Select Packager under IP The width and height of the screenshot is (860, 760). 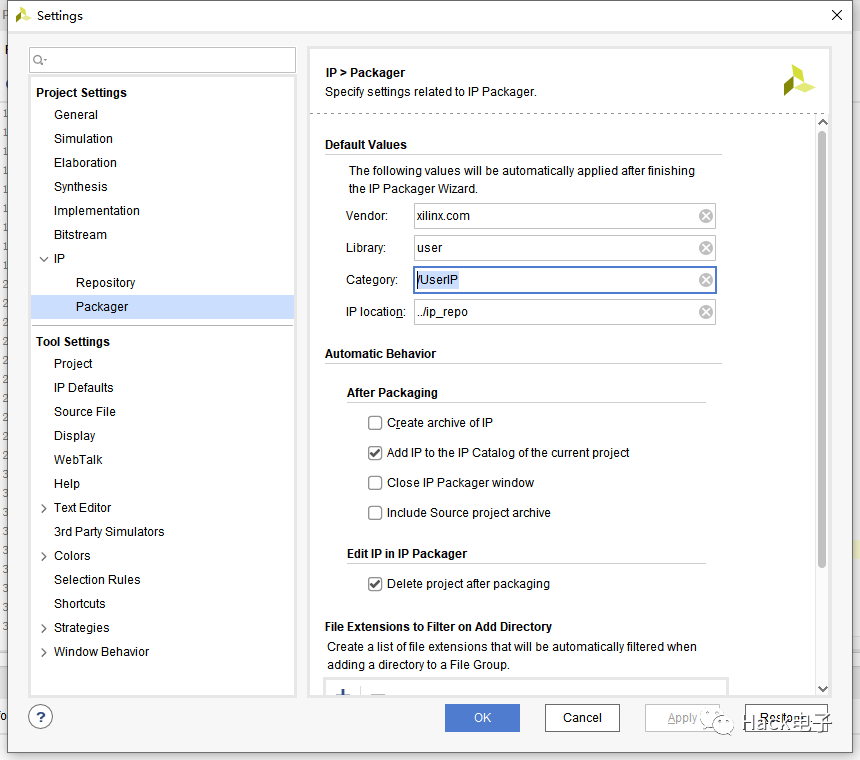tap(102, 307)
